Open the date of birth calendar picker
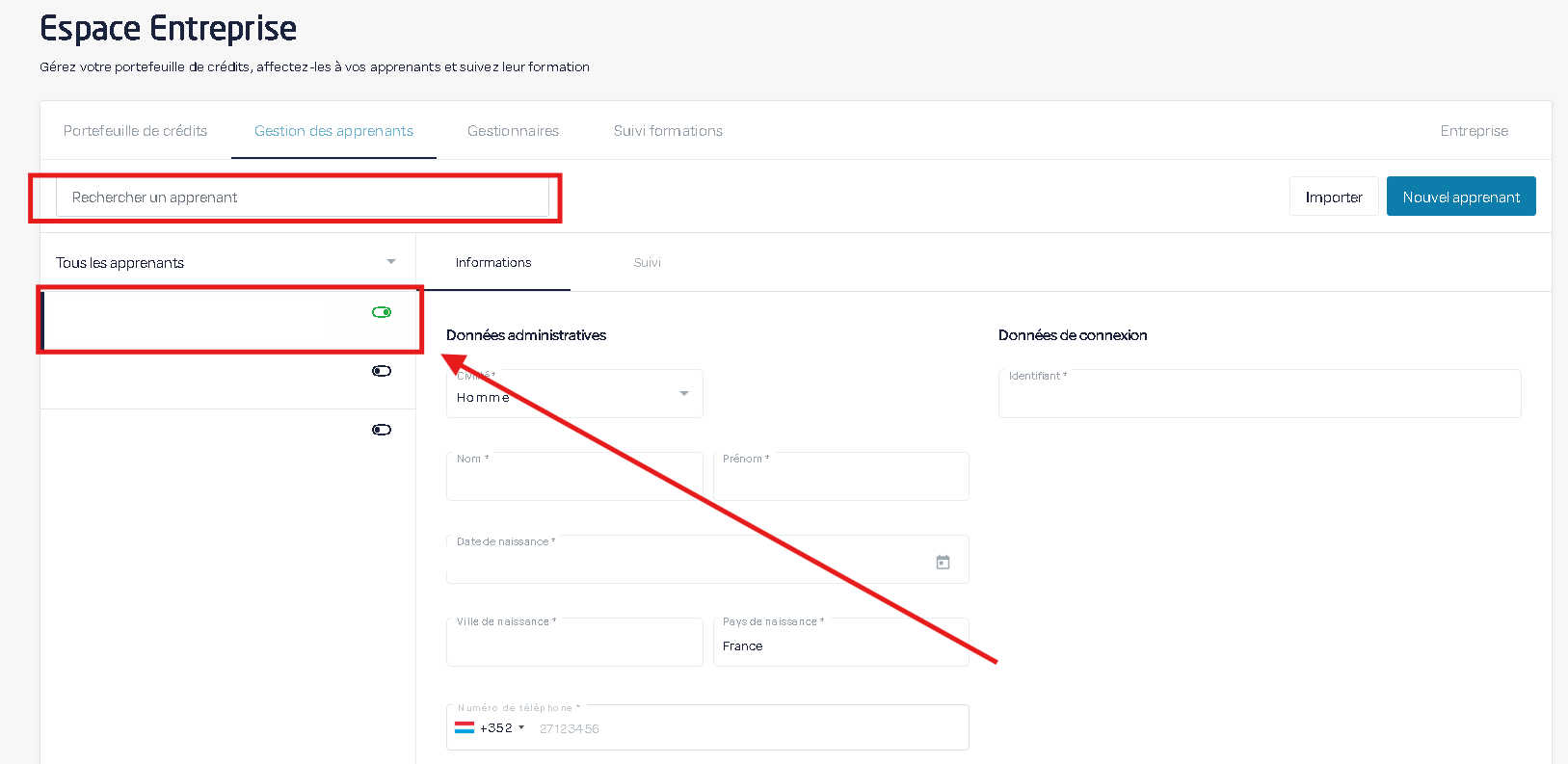 pyautogui.click(x=943, y=562)
